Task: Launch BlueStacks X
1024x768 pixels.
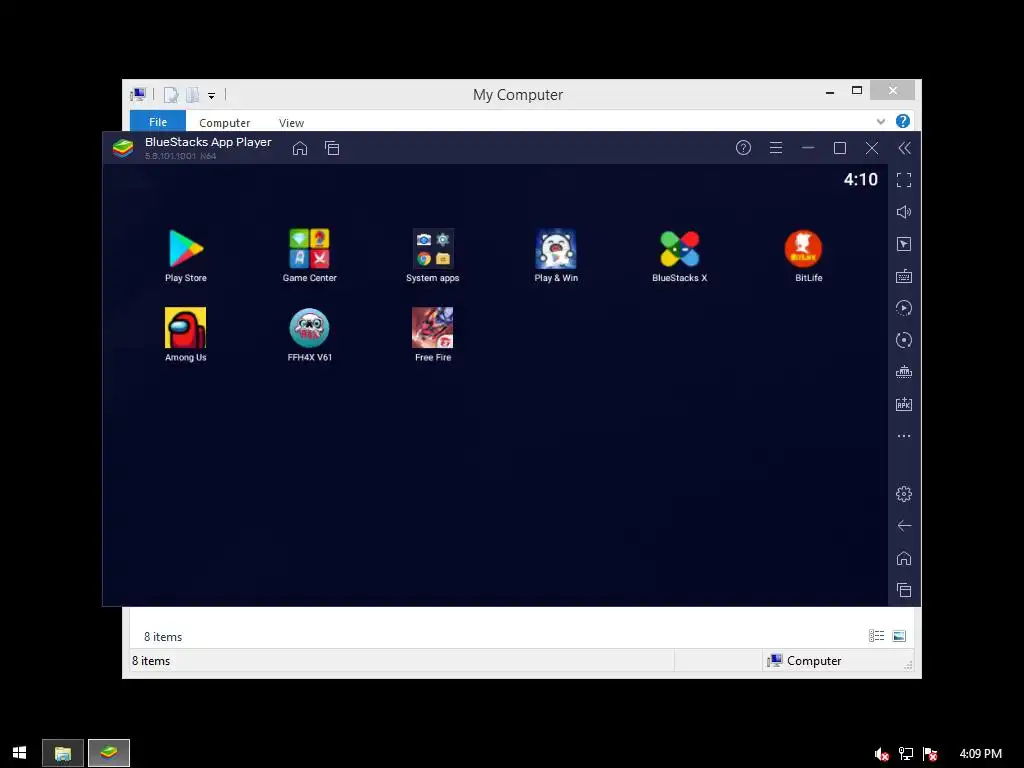Action: pos(679,249)
